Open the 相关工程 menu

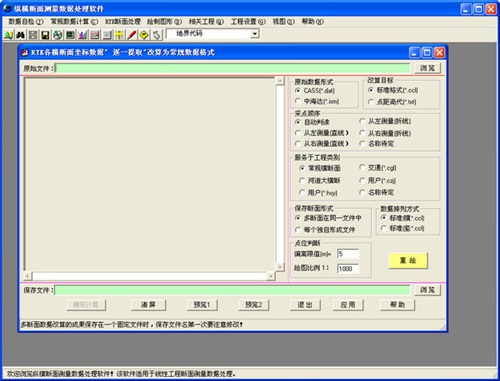[x=206, y=22]
